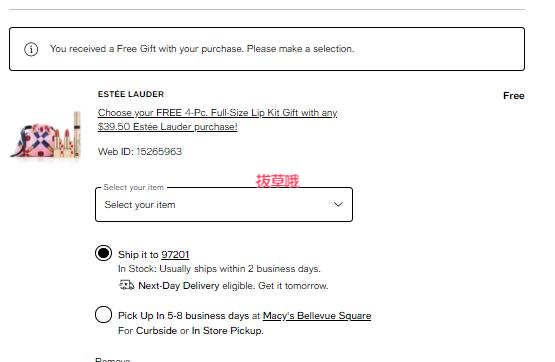The height and width of the screenshot is (362, 555).
Task: Click the 'Ship it to' label text
Action: coord(138,255)
